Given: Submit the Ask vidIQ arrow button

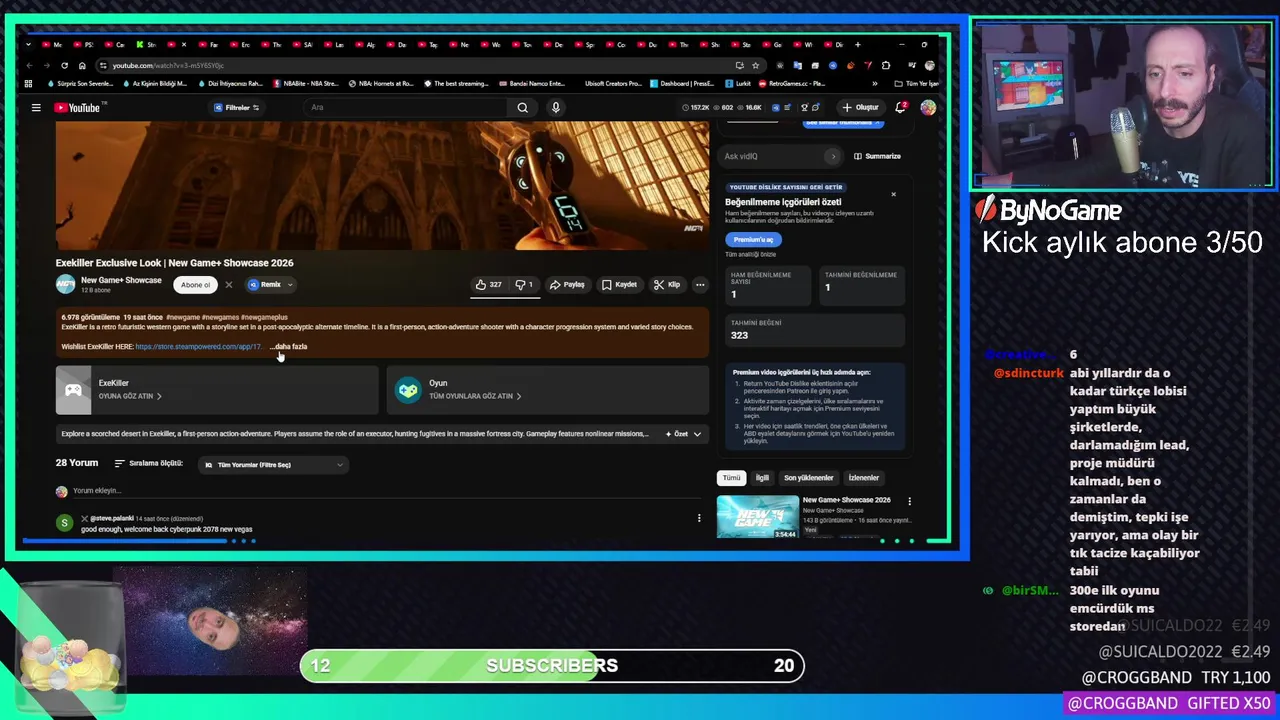Looking at the screenshot, I should pyautogui.click(x=832, y=156).
